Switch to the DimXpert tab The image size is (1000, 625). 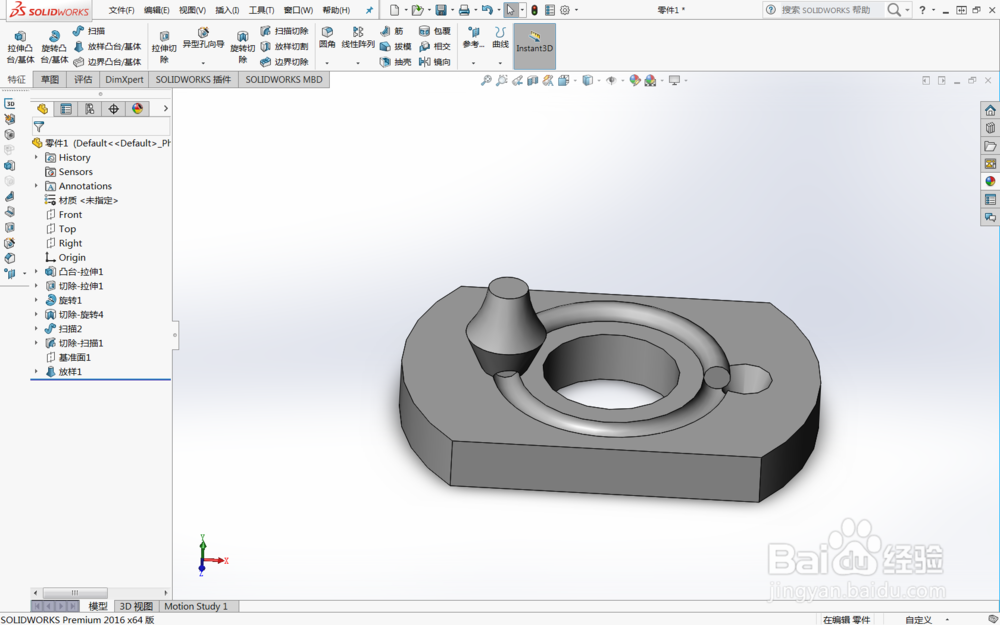[124, 80]
